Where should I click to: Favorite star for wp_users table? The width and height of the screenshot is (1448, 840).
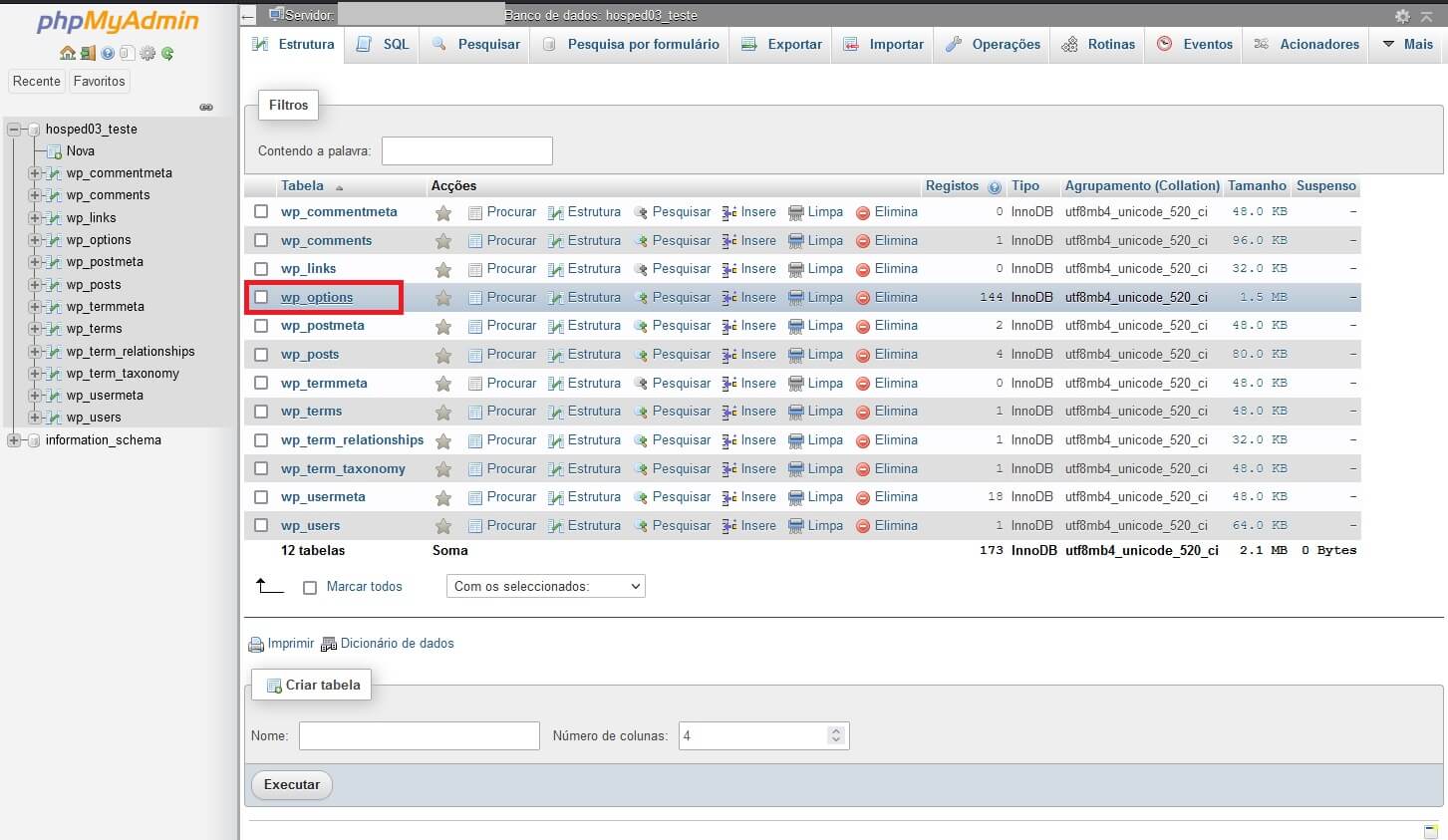(443, 526)
